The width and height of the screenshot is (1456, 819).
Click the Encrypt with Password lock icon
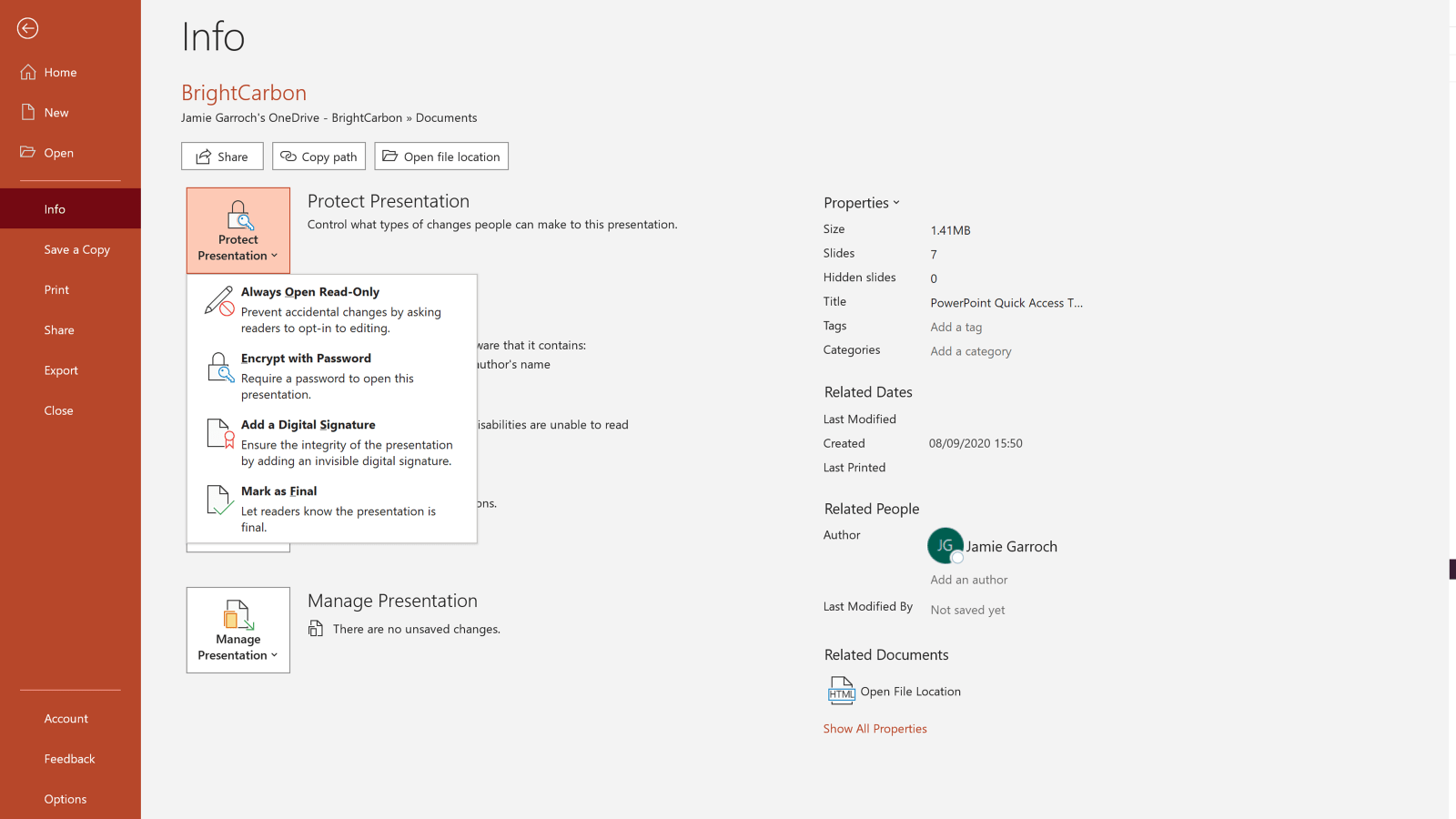coord(219,368)
